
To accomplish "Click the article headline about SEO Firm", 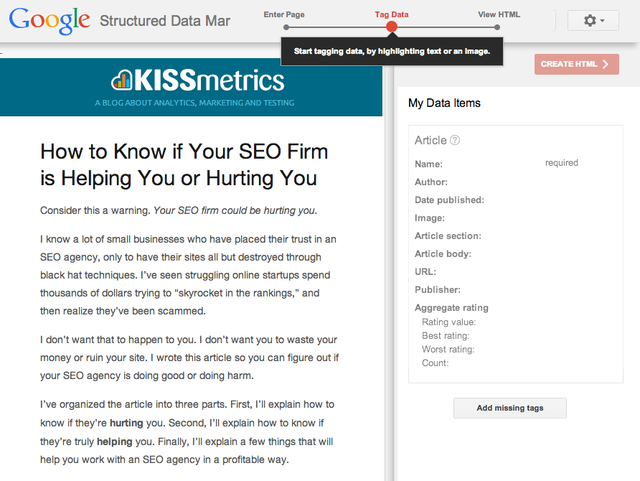I will pos(184,165).
